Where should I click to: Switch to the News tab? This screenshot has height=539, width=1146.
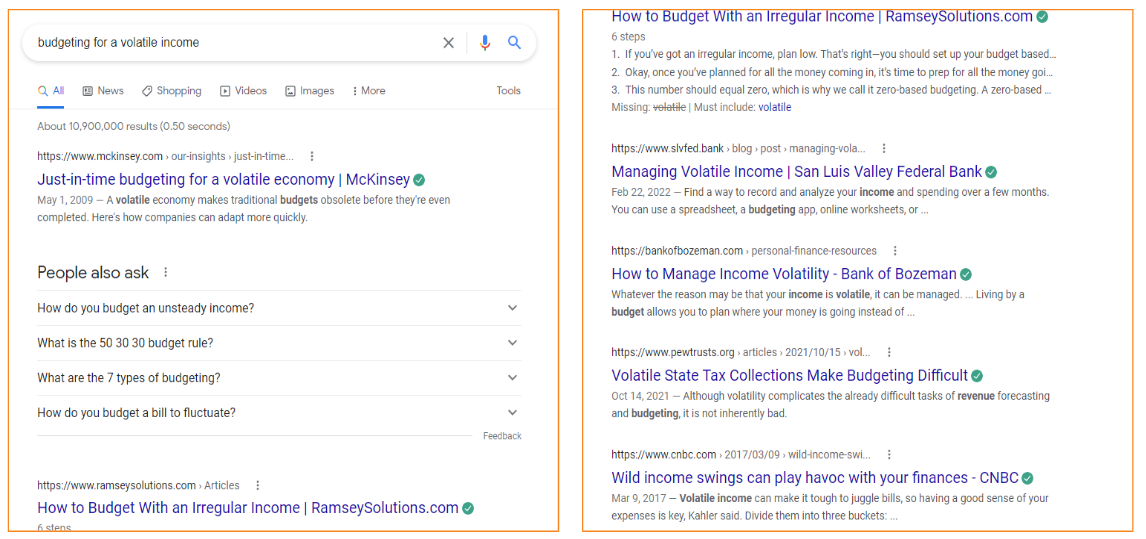[103, 91]
